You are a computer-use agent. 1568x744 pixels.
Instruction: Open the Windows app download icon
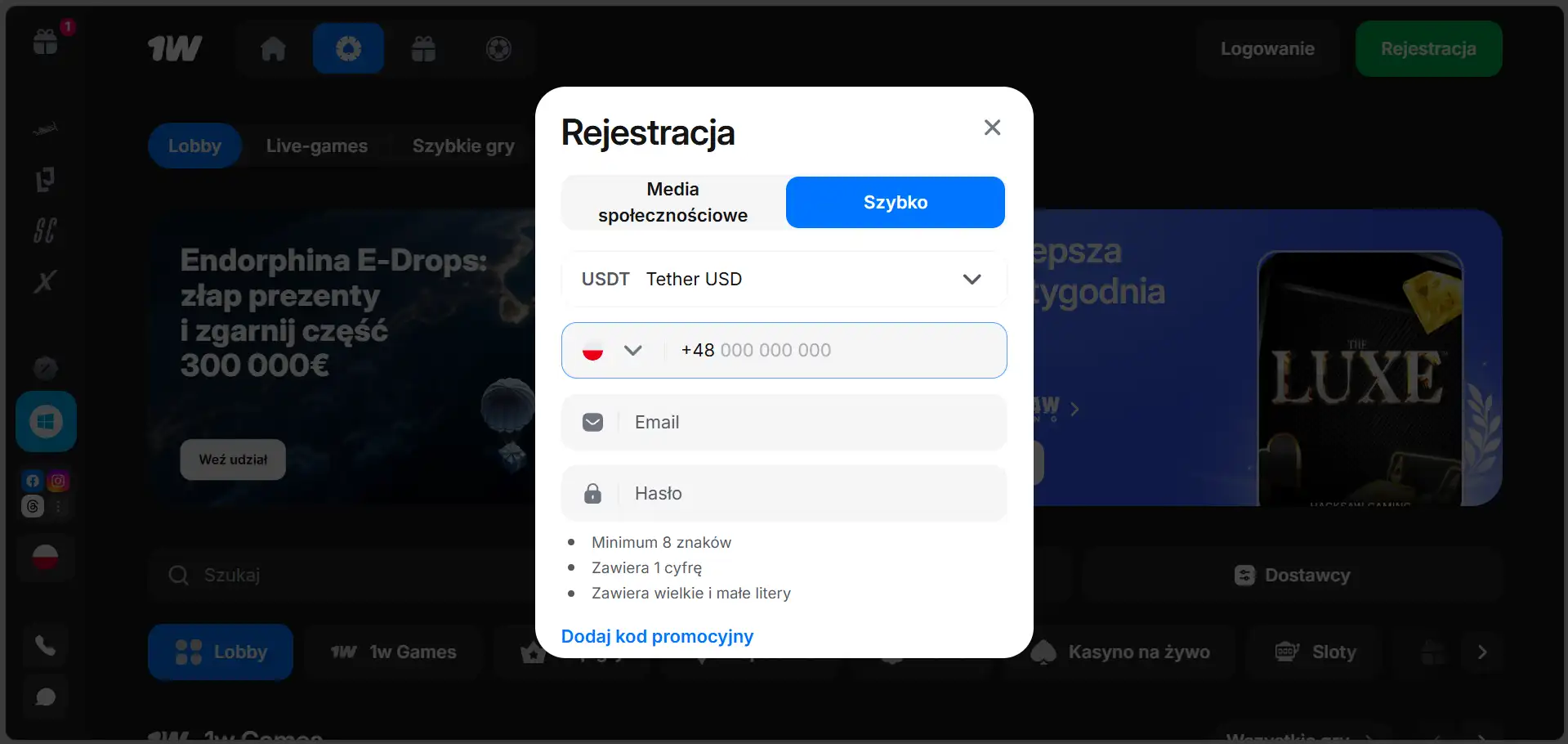(x=46, y=422)
